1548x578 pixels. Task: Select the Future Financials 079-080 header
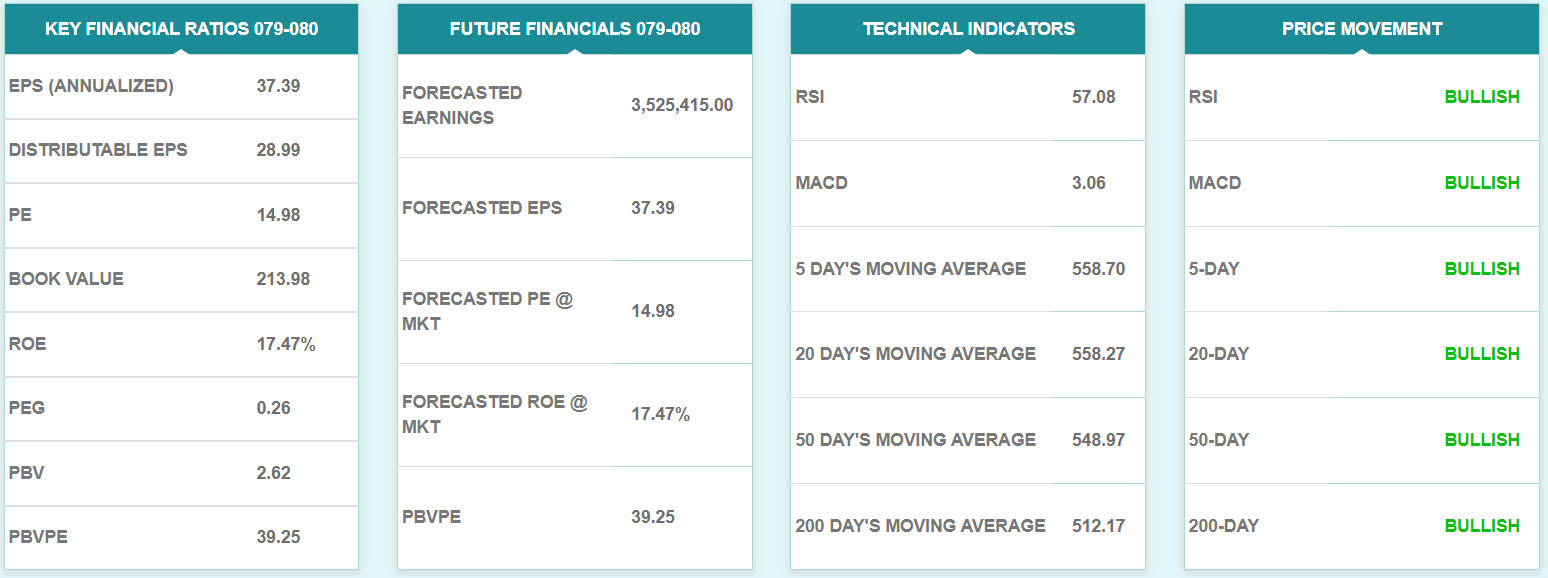coord(575,29)
